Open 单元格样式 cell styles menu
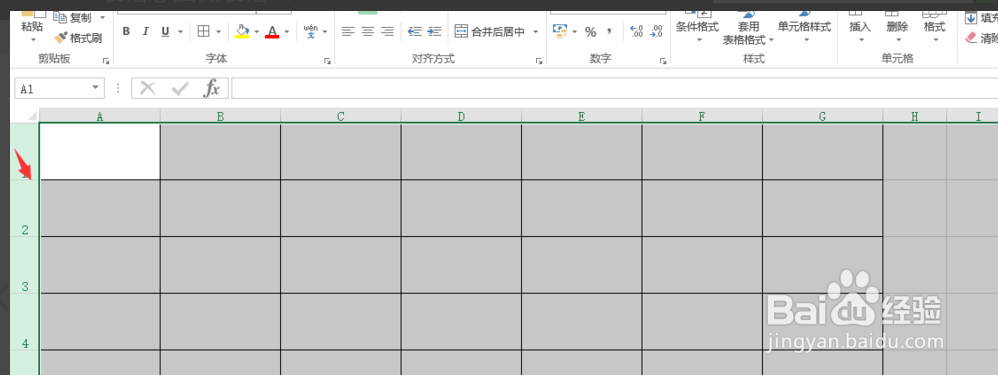 805,27
